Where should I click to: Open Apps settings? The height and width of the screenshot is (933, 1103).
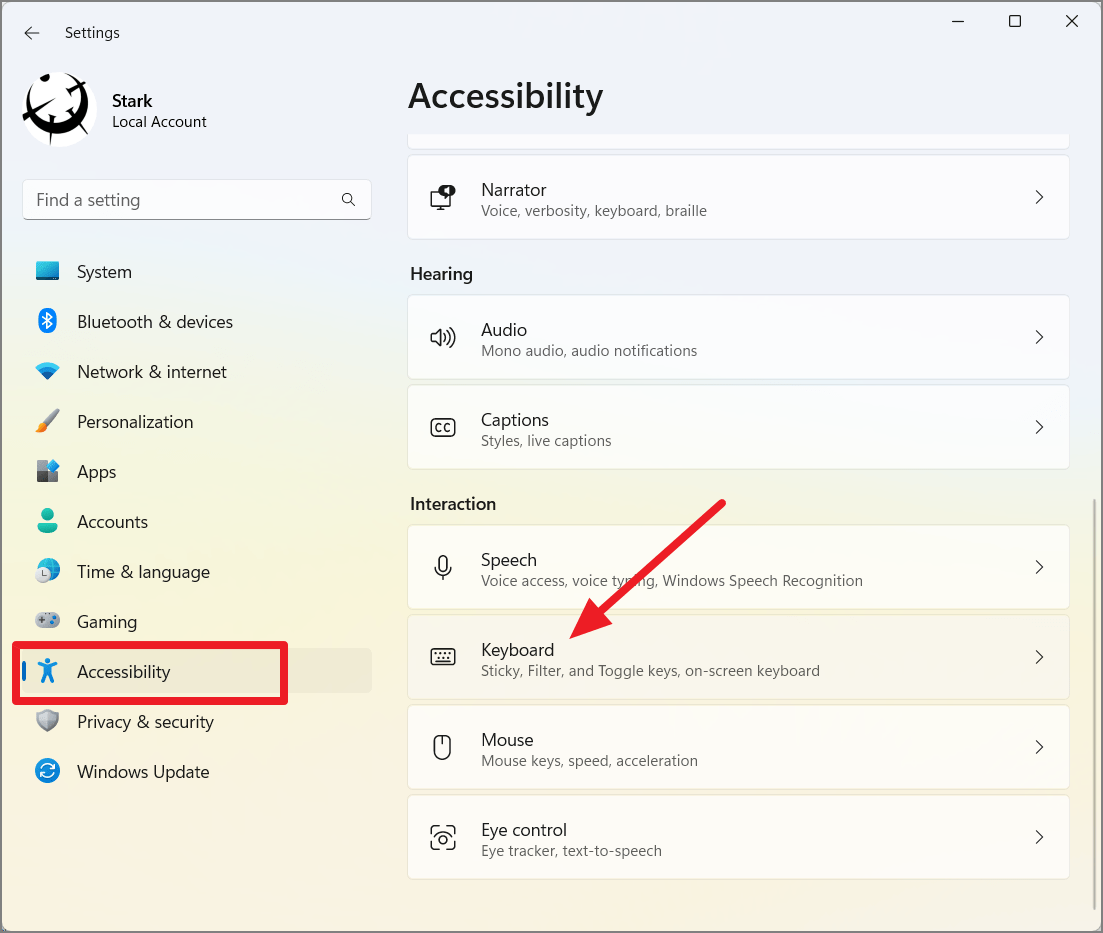pyautogui.click(x=96, y=471)
